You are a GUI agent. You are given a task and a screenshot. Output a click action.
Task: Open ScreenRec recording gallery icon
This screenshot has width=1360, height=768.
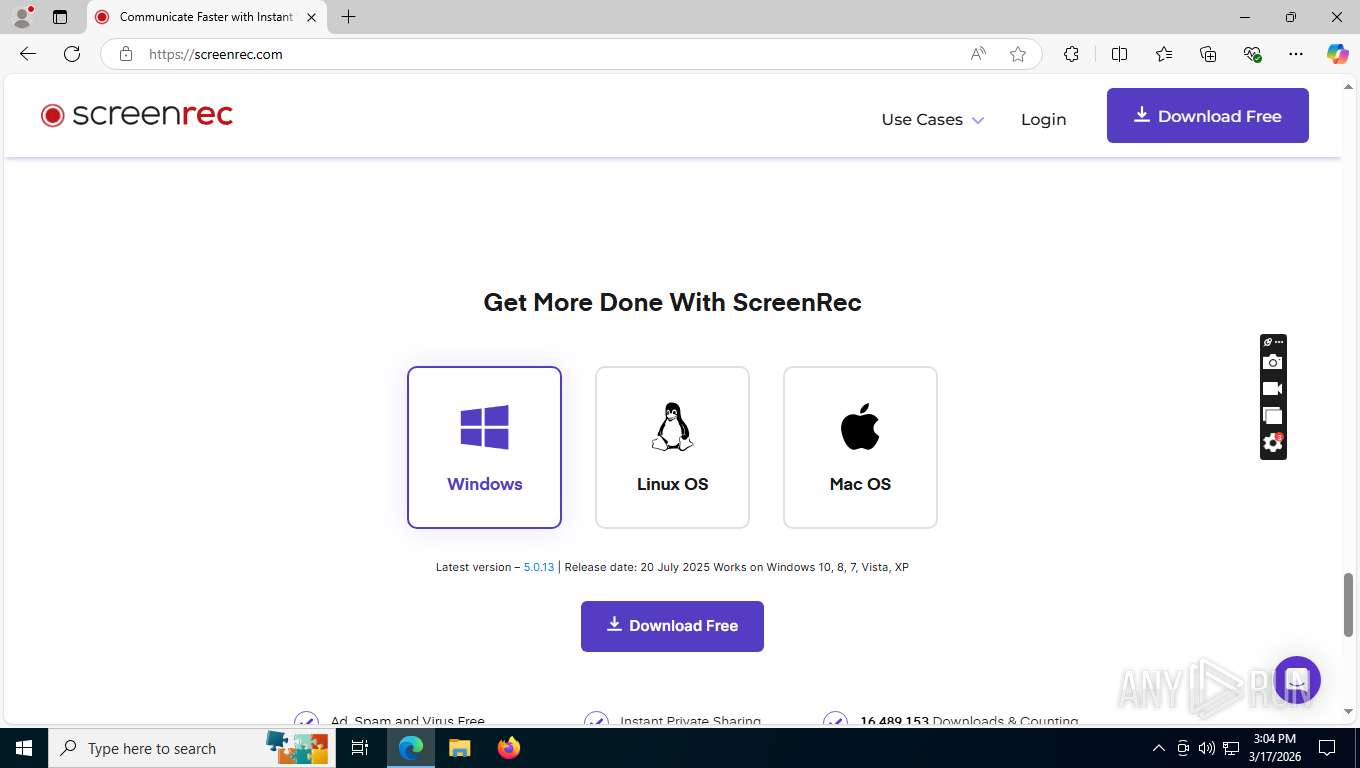(x=1272, y=415)
